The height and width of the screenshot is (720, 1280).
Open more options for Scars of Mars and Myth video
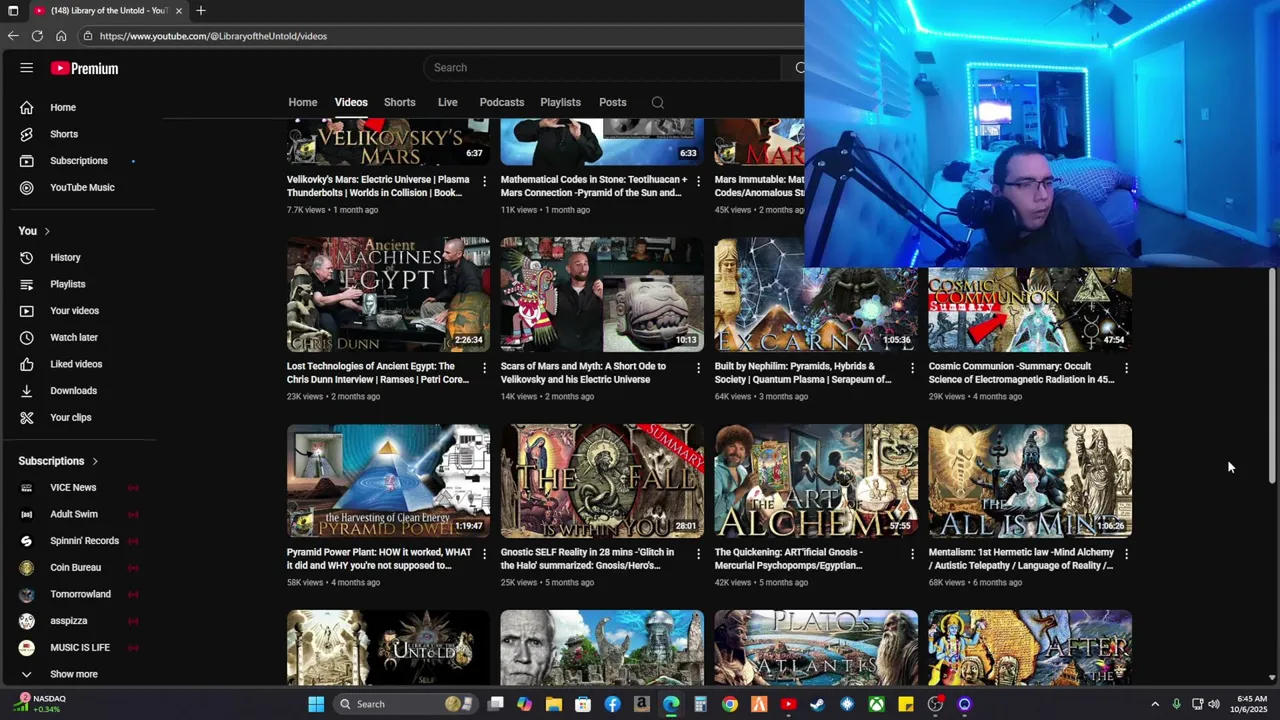coord(699,368)
